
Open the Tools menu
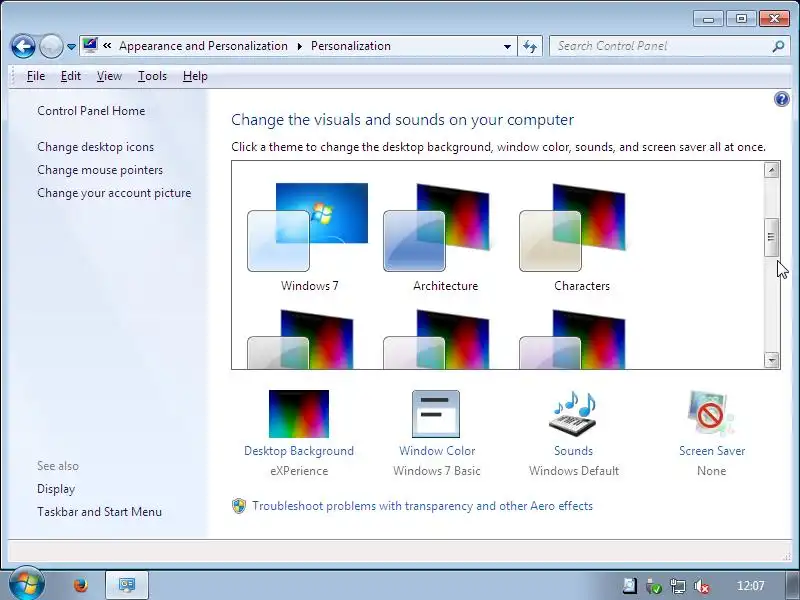[152, 76]
